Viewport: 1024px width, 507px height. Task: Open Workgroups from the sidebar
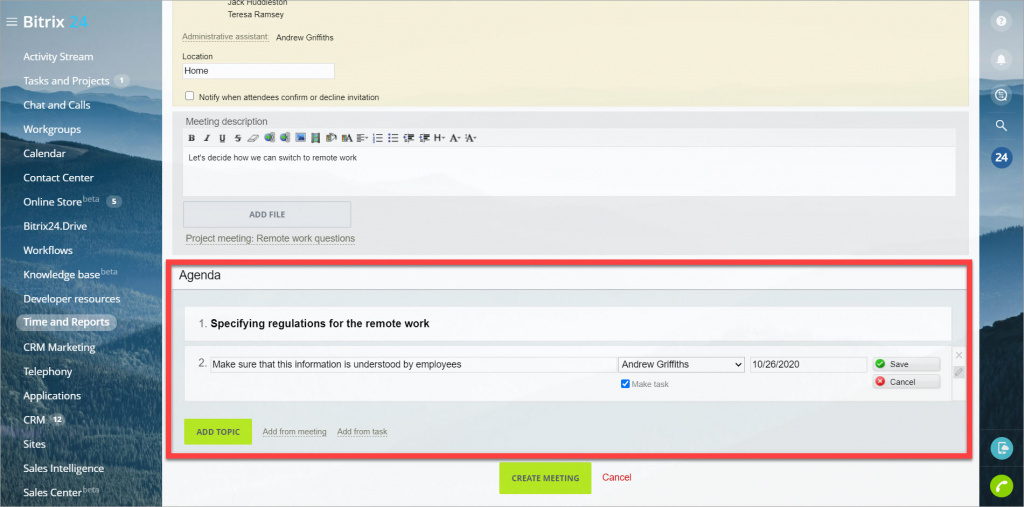[52, 129]
